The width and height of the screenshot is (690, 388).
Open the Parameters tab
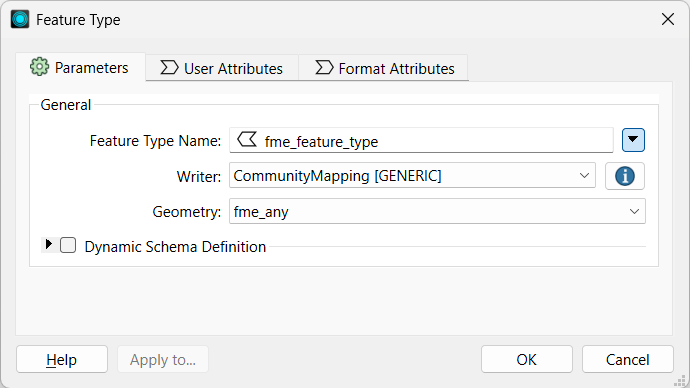(80, 67)
